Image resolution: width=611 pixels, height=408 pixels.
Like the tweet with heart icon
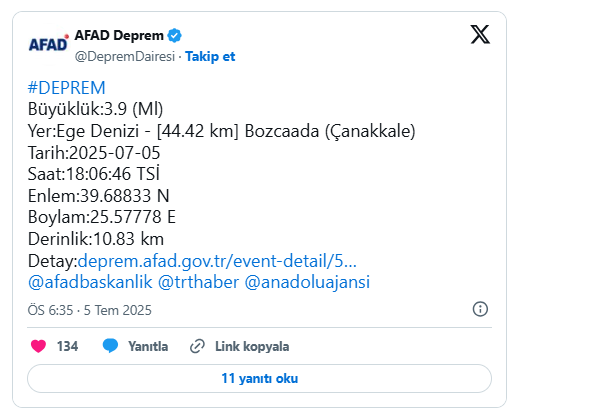(38, 346)
